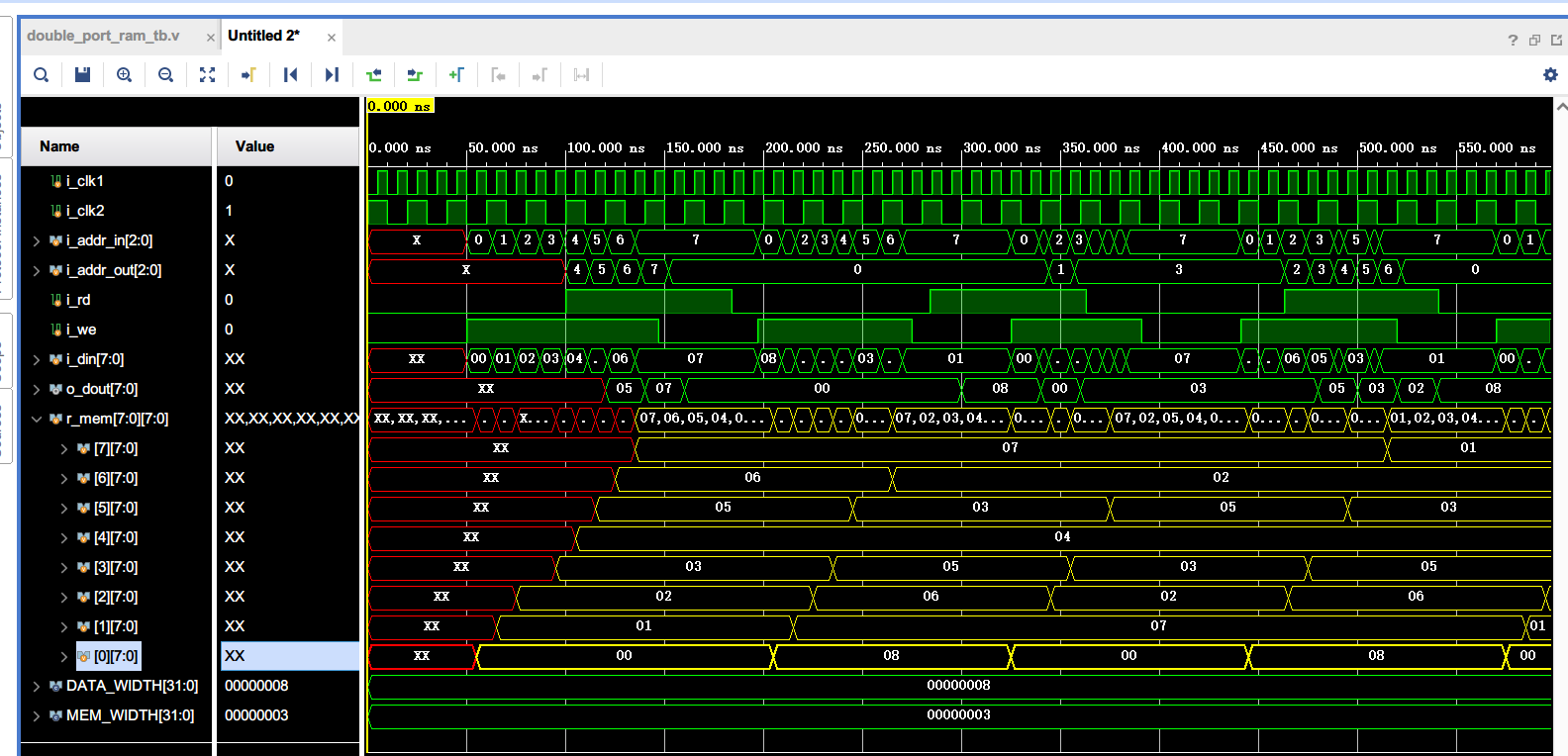1568x756 pixels.
Task: Expand the o_dout[7:0] signal bus
Action: [x=37, y=389]
